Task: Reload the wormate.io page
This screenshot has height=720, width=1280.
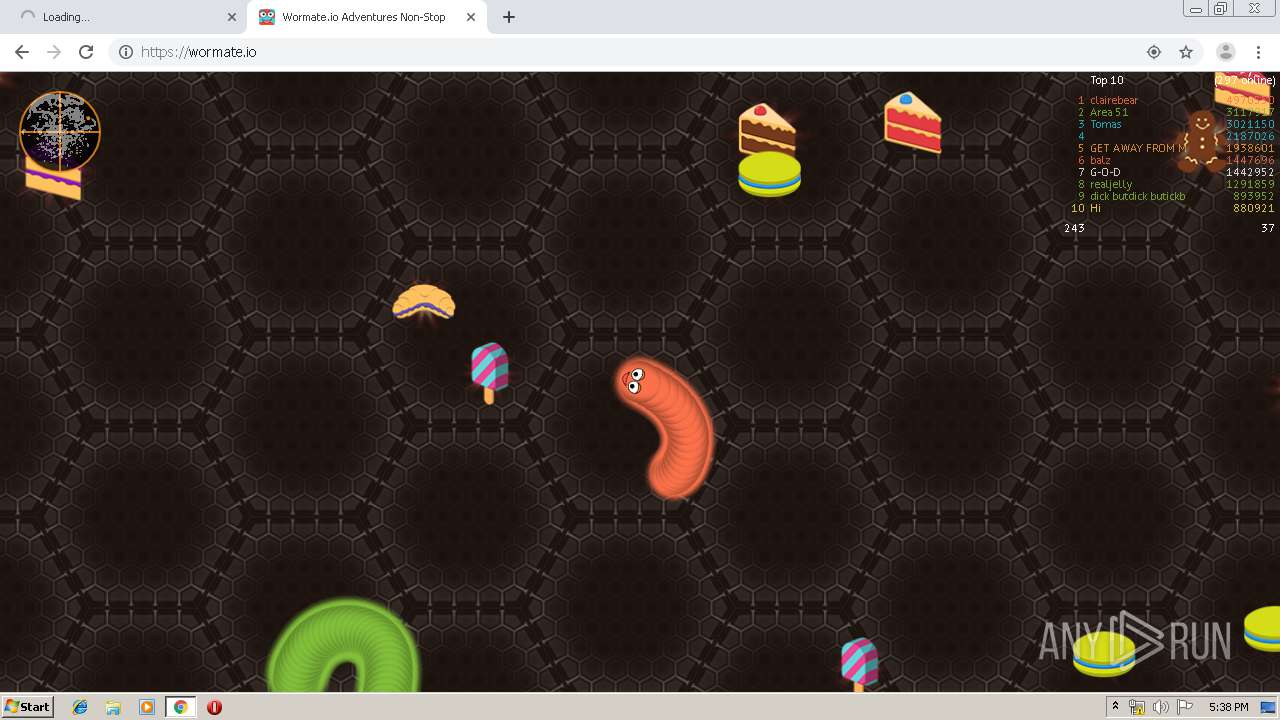Action: (x=86, y=52)
